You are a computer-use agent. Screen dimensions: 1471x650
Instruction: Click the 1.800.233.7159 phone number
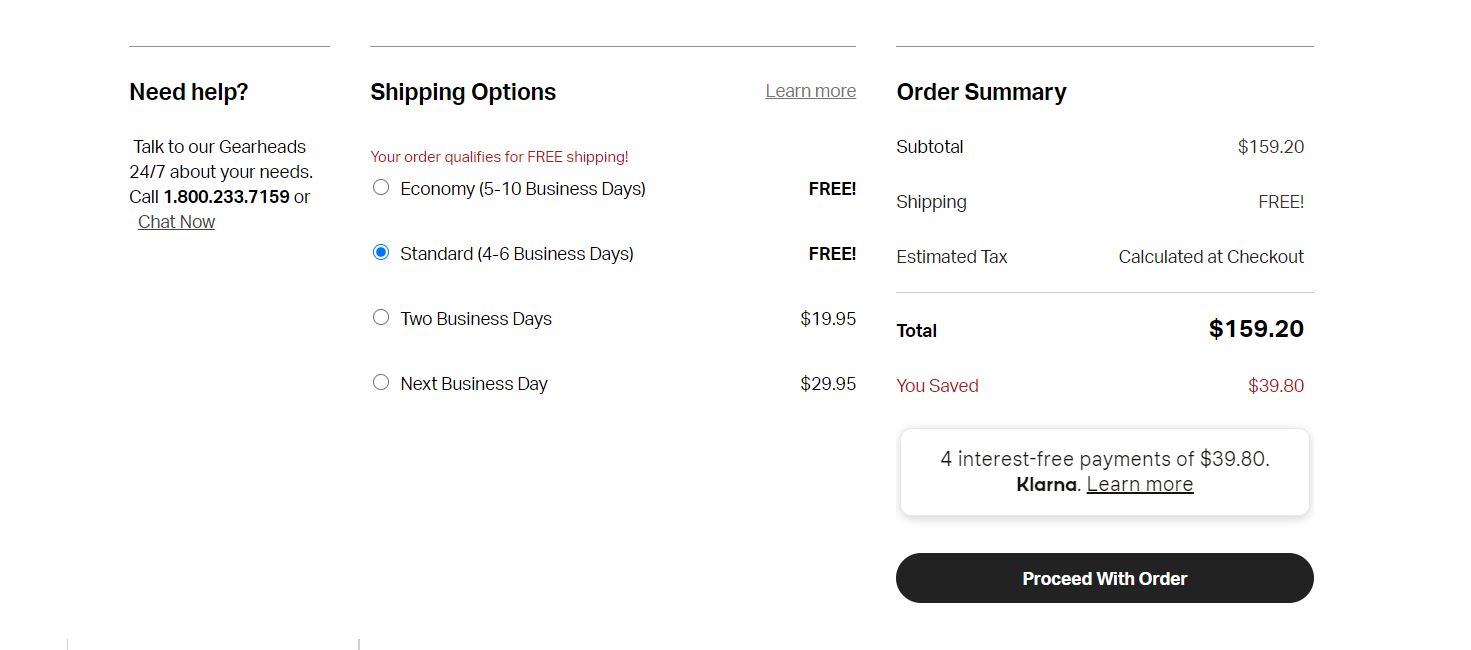pyautogui.click(x=226, y=197)
